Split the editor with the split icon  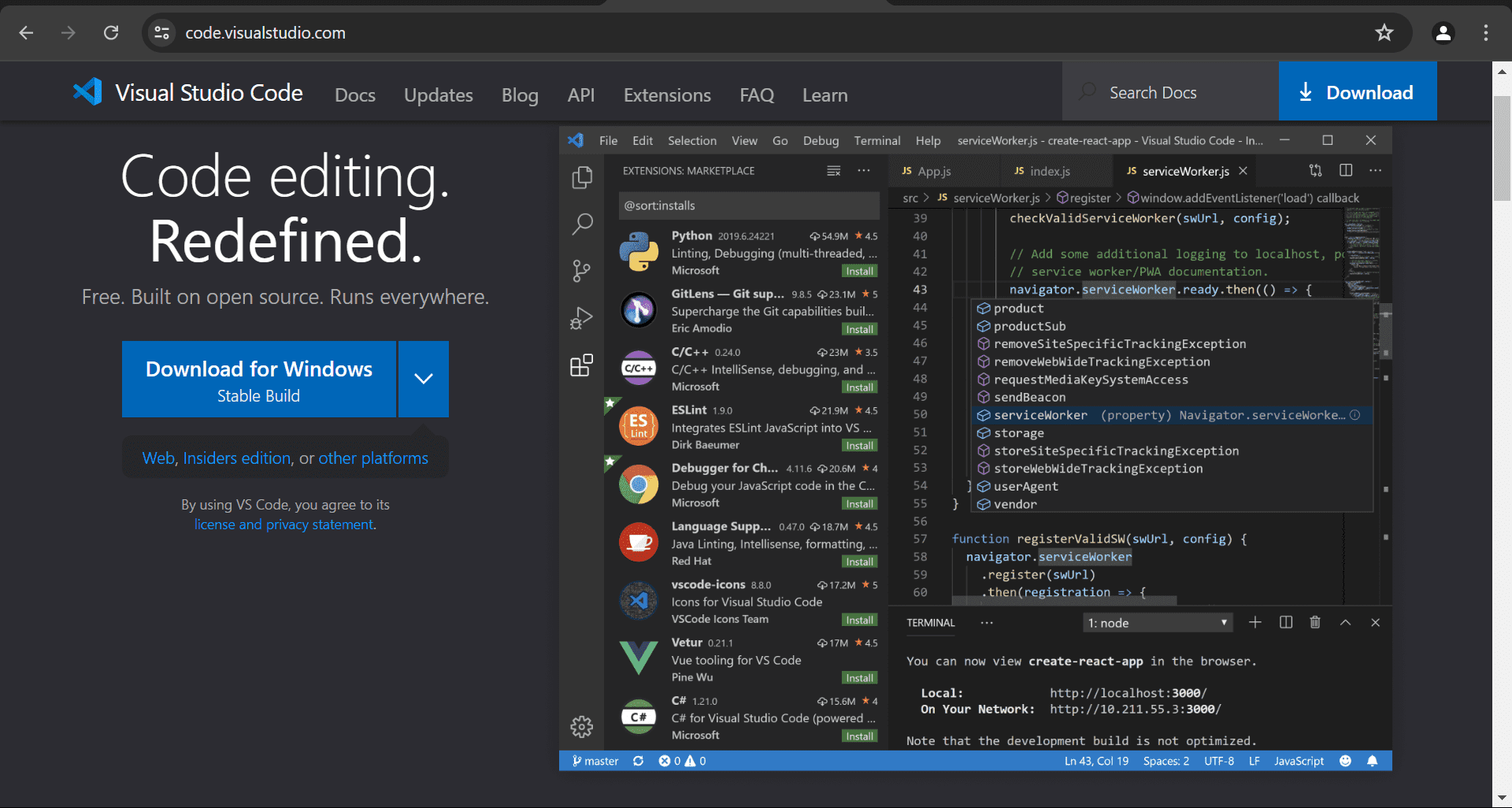(x=1346, y=170)
